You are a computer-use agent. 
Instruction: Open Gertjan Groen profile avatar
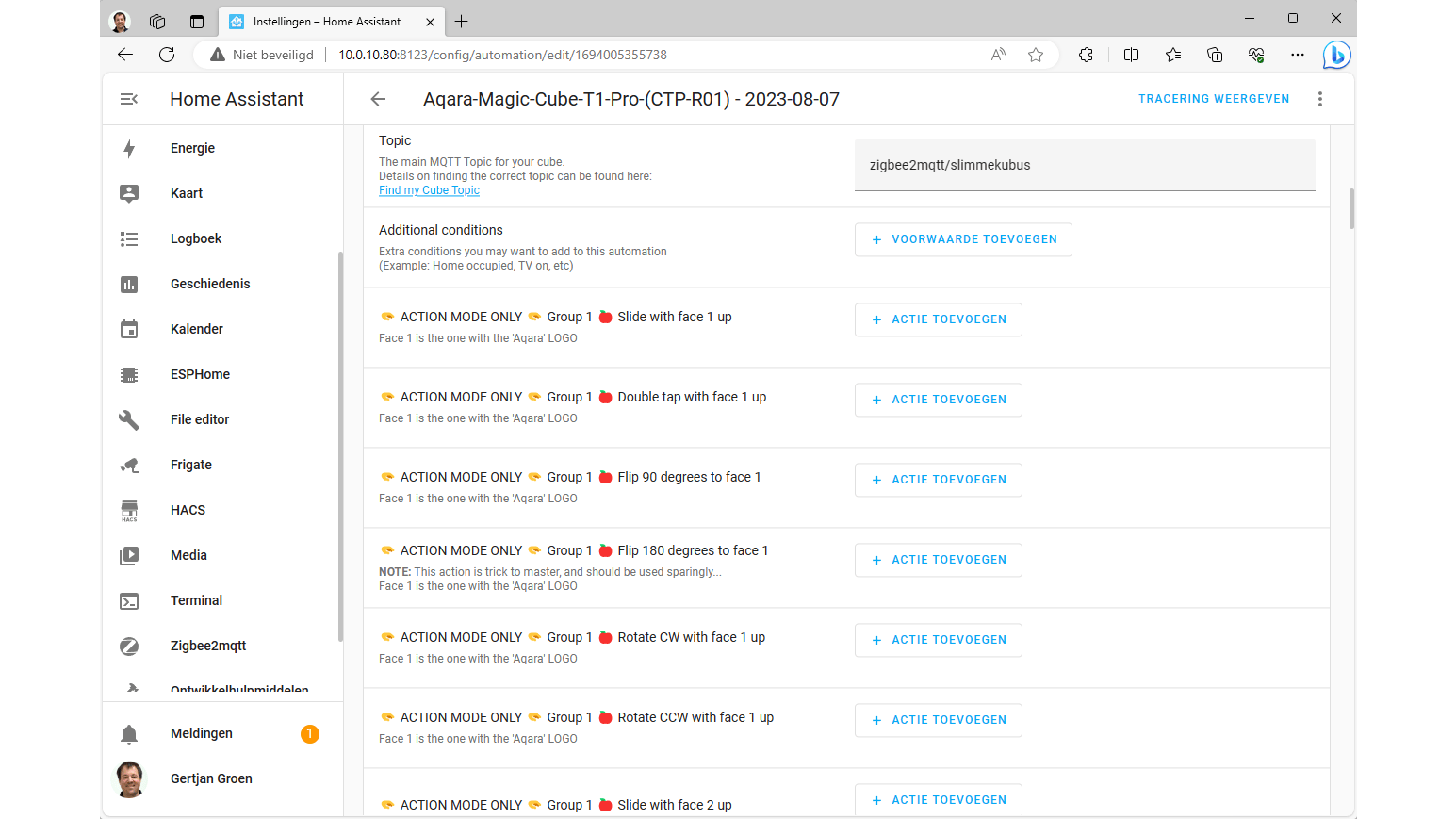[130, 778]
